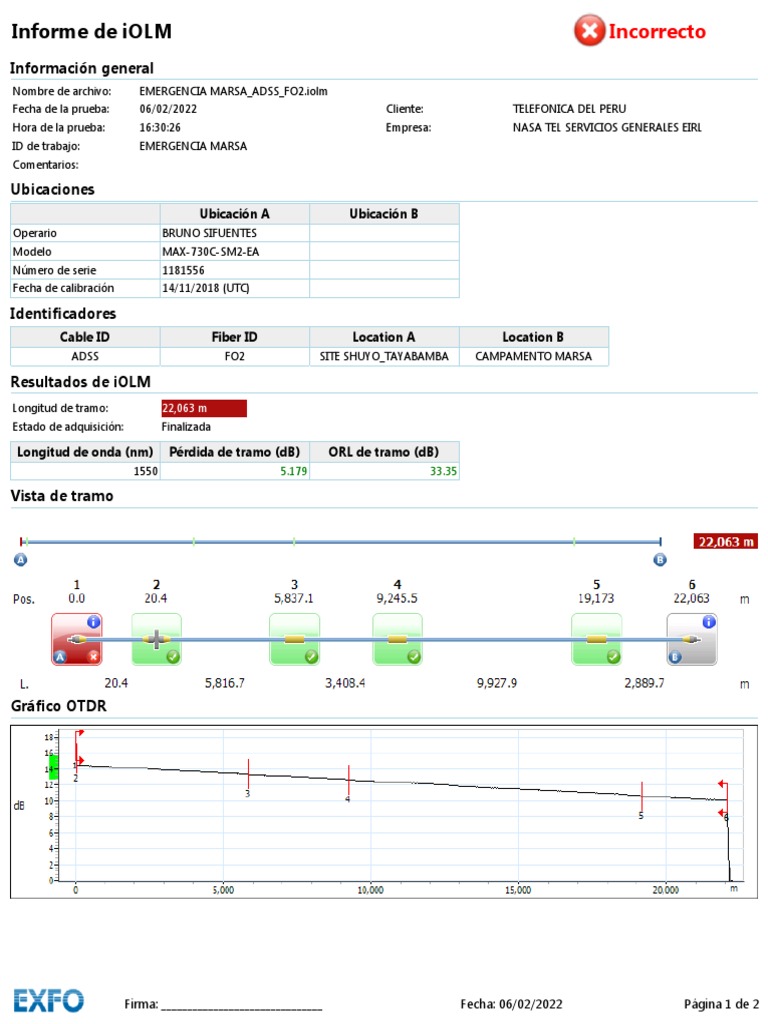
Task: Click file name EMERGENCIA MARSA_ADSS_FO2.iolm
Action: pos(233,91)
